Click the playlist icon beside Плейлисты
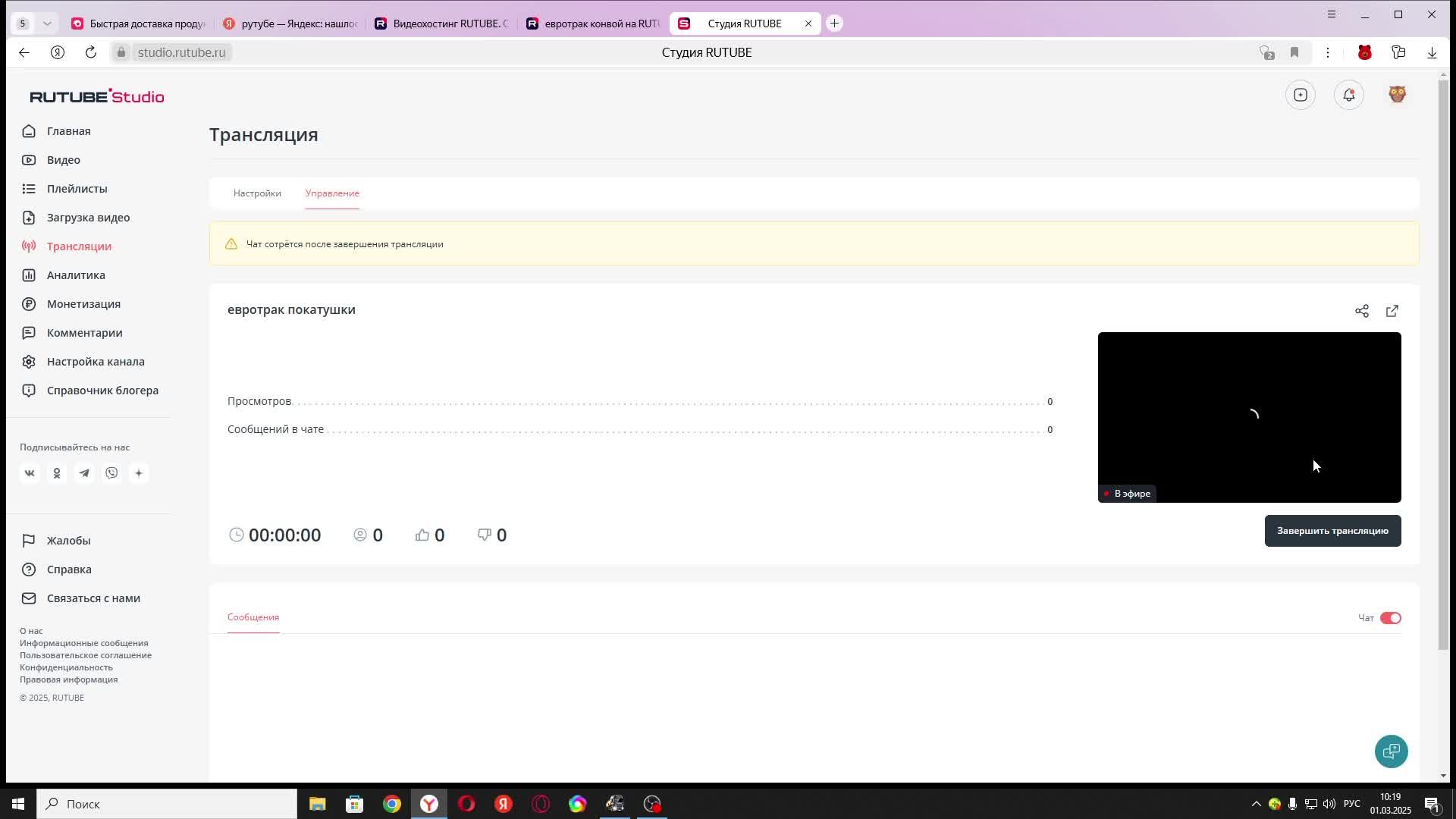 click(x=29, y=189)
